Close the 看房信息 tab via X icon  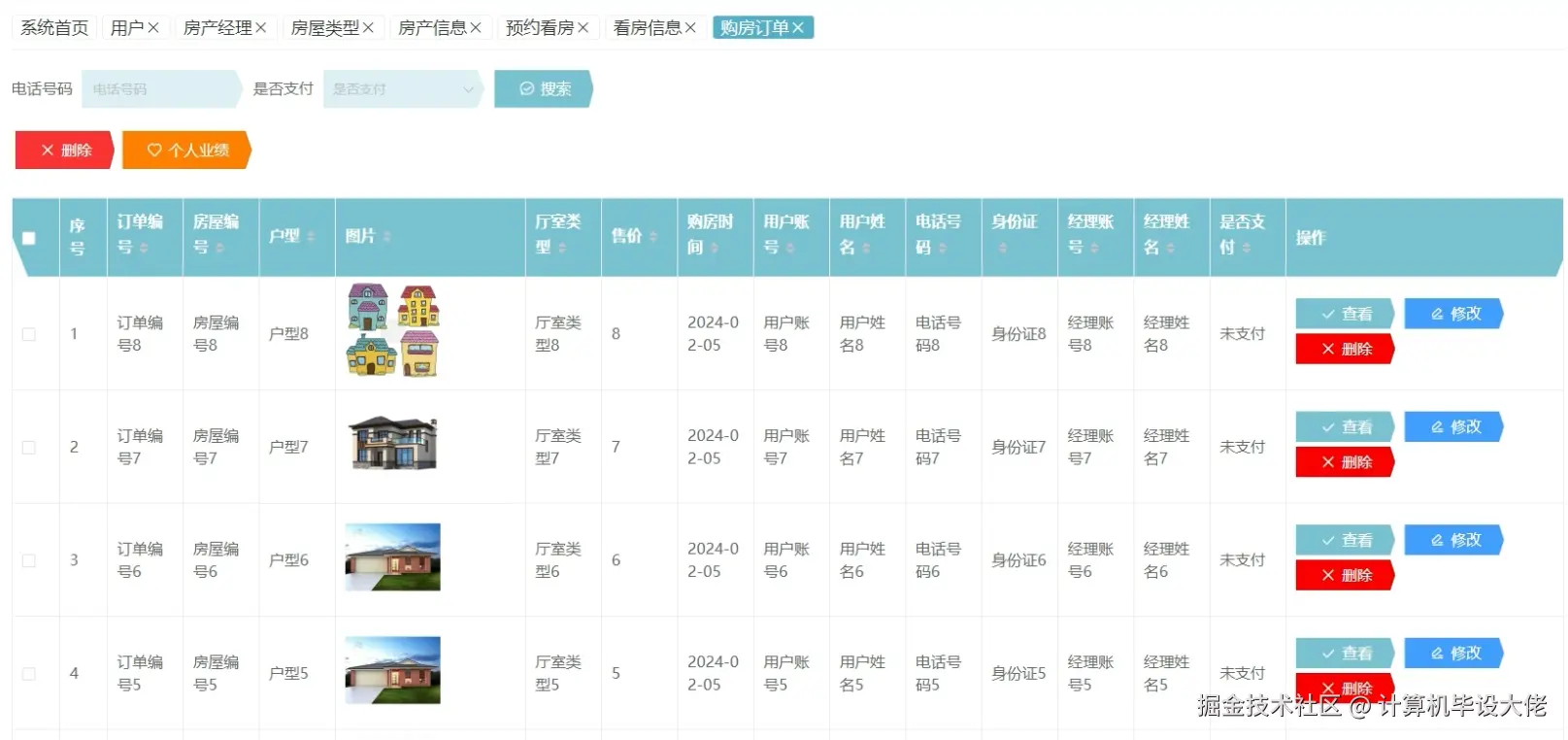coord(690,28)
